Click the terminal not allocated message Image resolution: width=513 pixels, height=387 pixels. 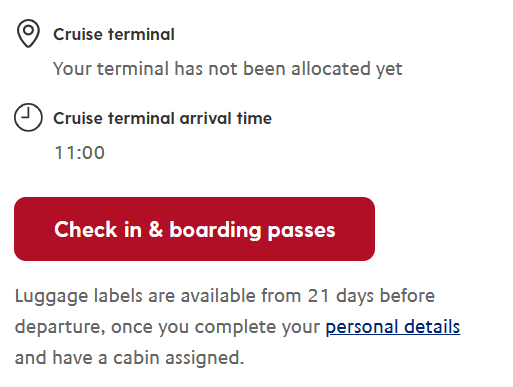pos(228,69)
